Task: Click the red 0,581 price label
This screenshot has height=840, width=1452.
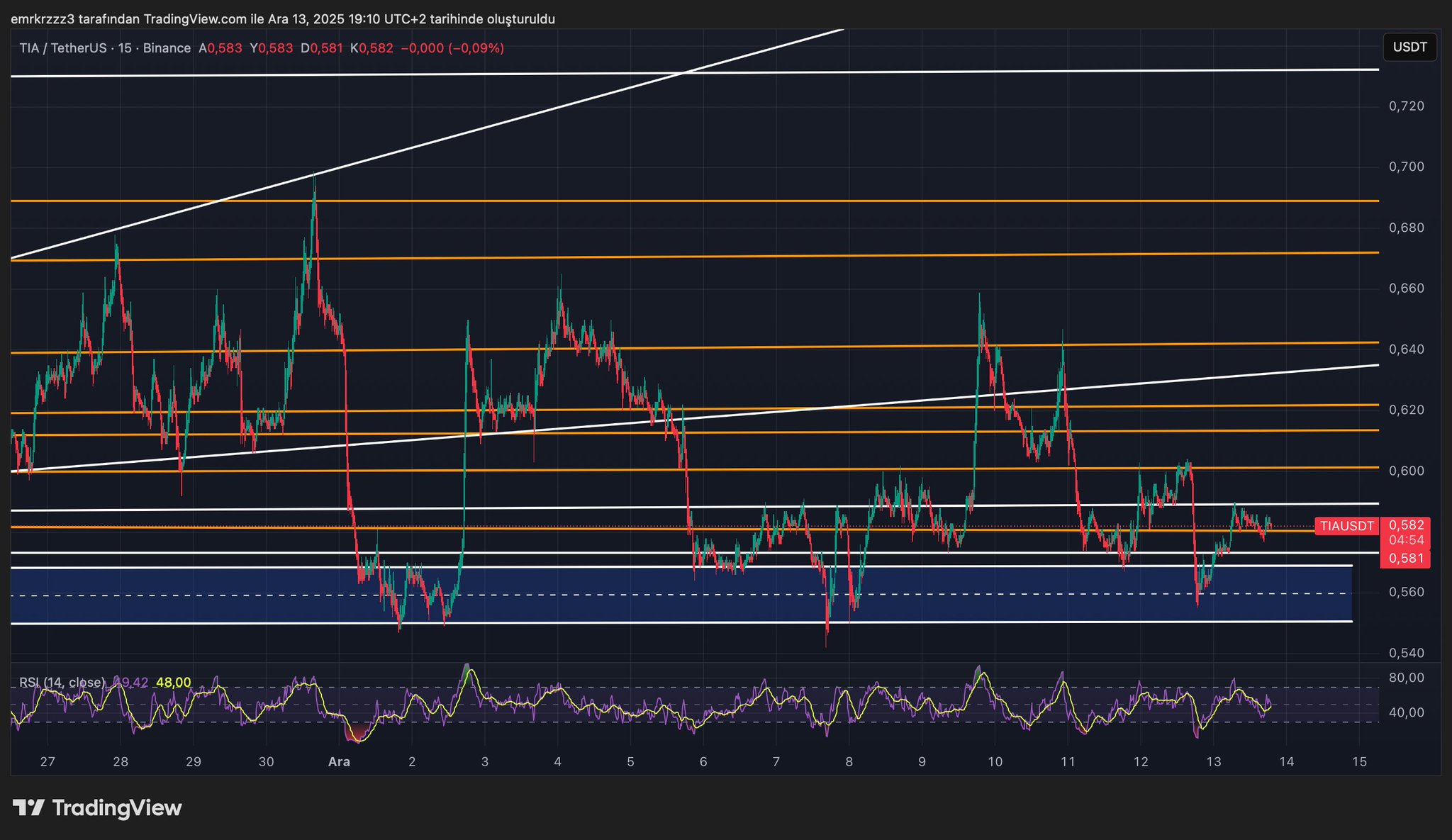Action: pos(1406,559)
